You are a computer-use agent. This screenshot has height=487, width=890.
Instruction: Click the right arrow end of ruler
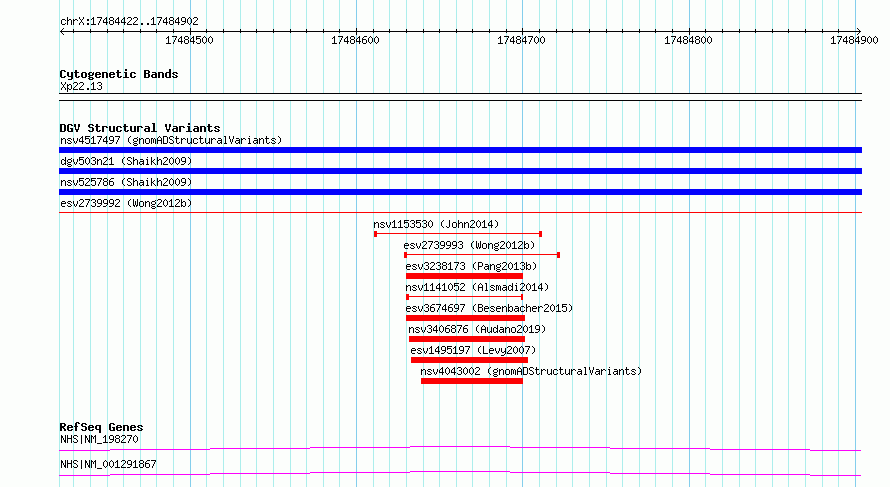(859, 32)
